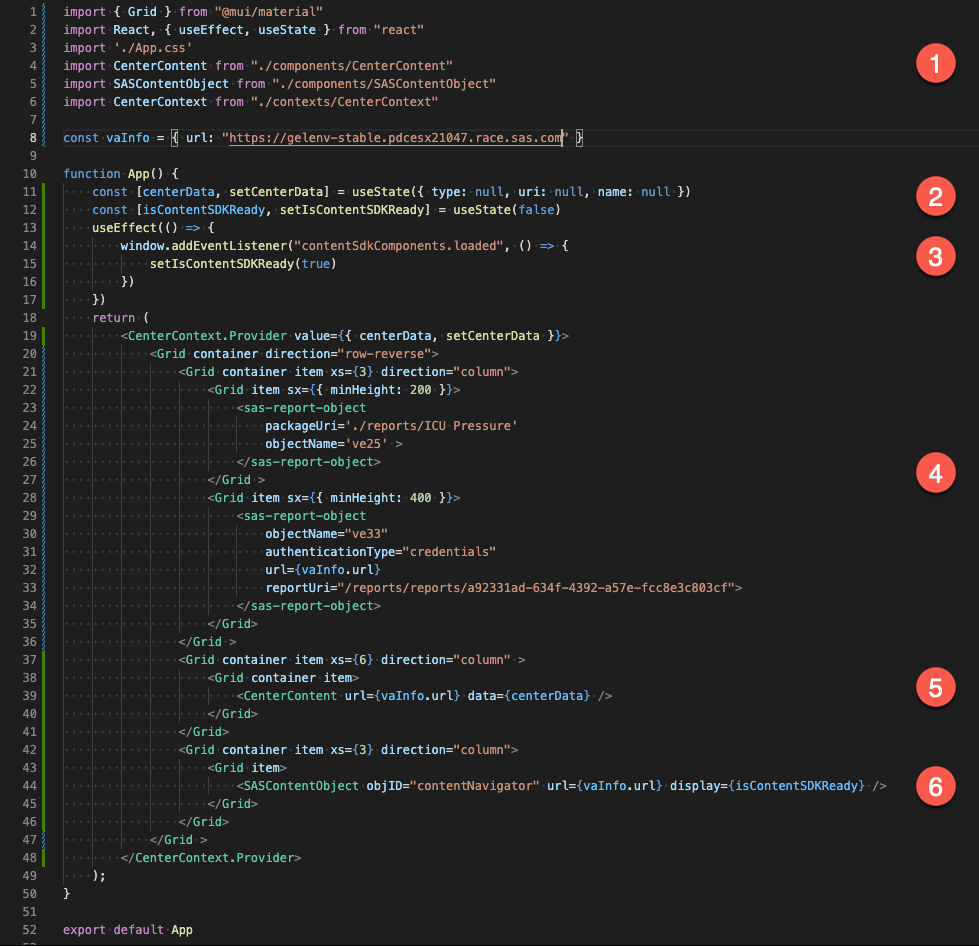Image resolution: width=979 pixels, height=946 pixels.
Task: Place cursor on the 'function' keyword
Action: pos(92,174)
